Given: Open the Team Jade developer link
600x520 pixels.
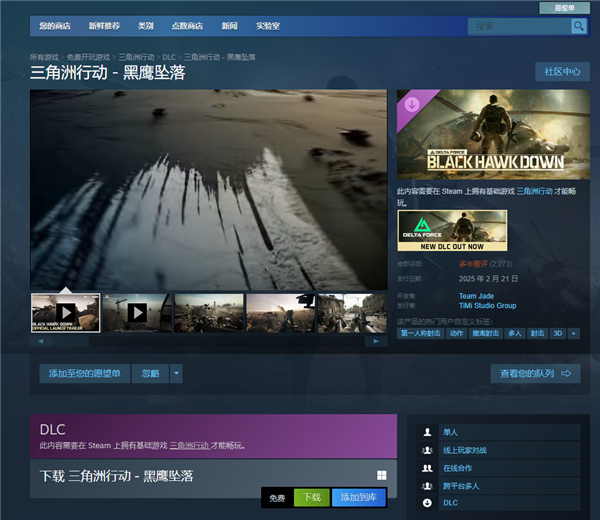Looking at the screenshot, I should coord(478,296).
